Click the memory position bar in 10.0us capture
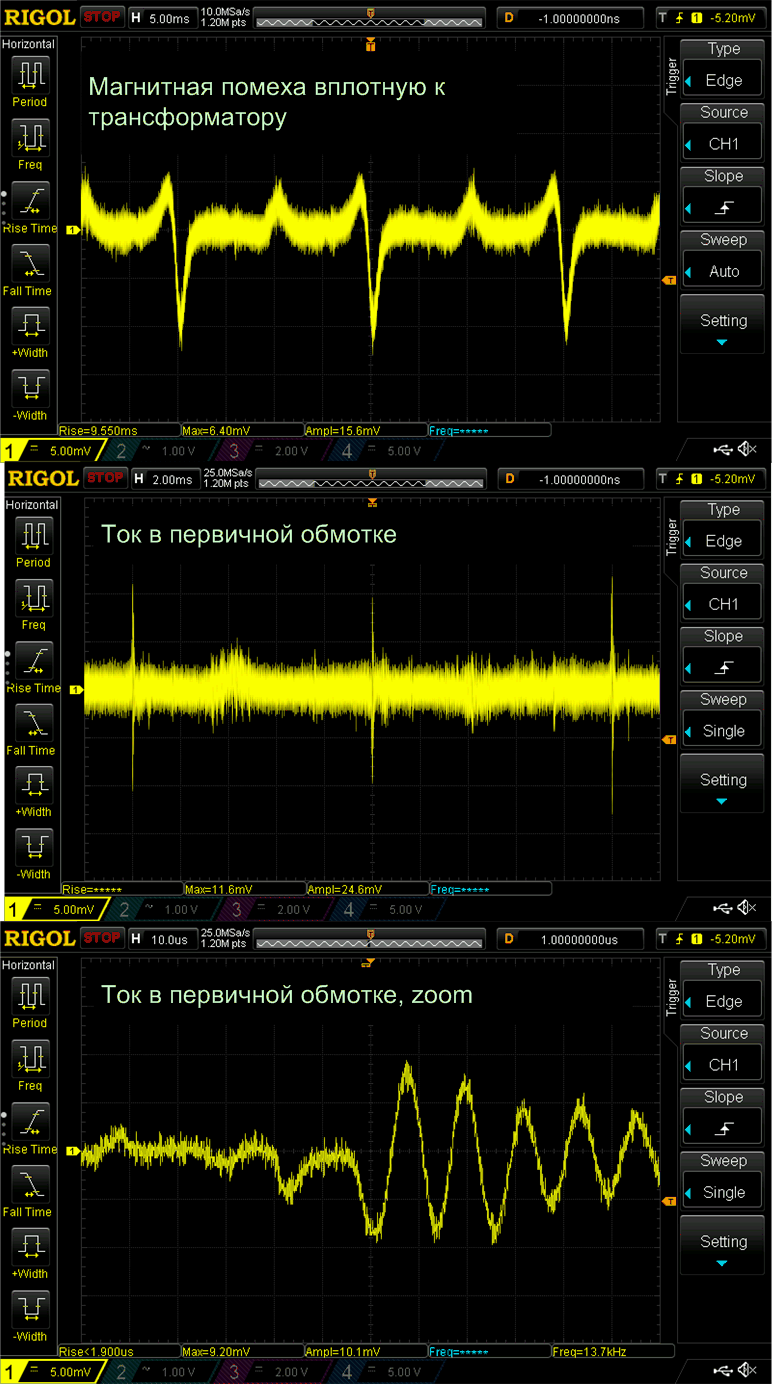 point(371,938)
